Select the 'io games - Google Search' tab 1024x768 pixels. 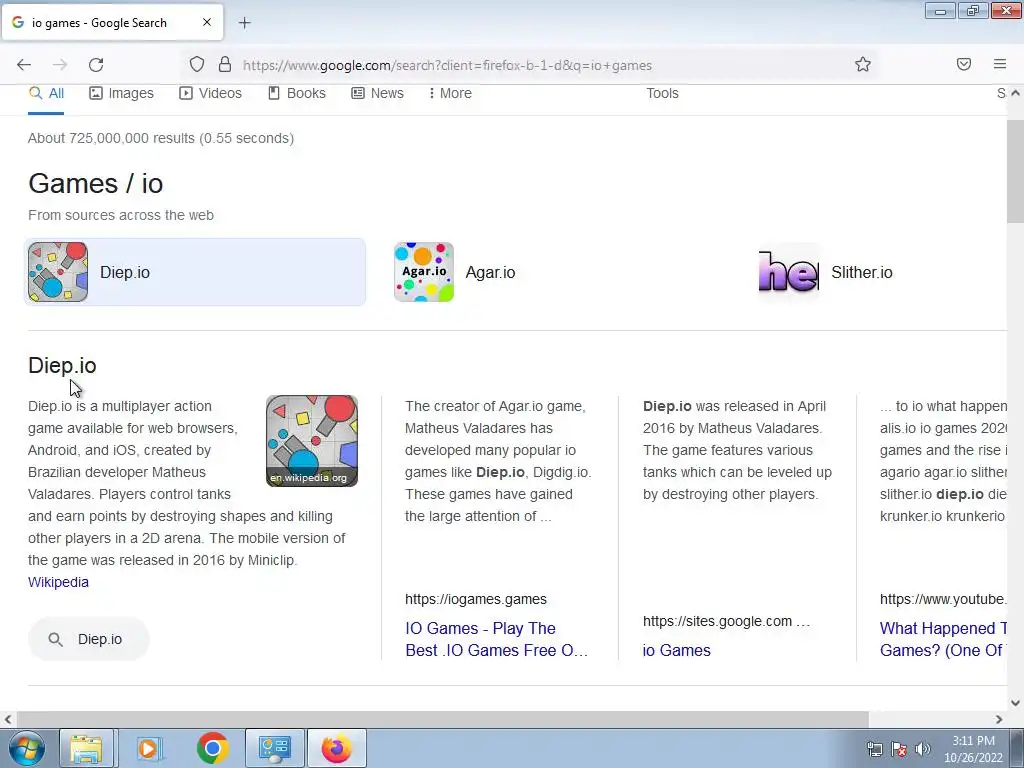pos(112,22)
